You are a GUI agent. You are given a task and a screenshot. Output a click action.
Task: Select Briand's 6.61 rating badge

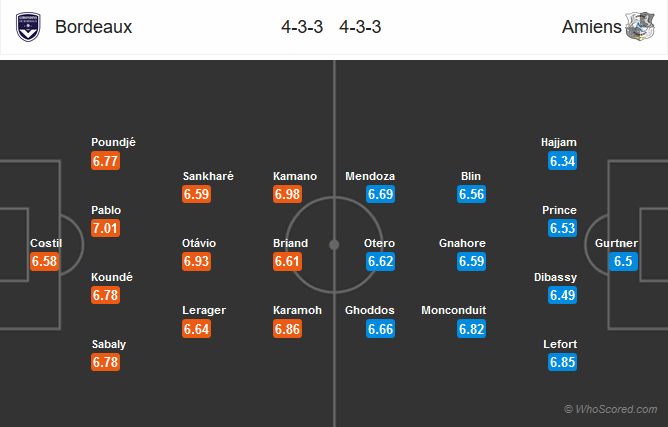[x=287, y=261]
